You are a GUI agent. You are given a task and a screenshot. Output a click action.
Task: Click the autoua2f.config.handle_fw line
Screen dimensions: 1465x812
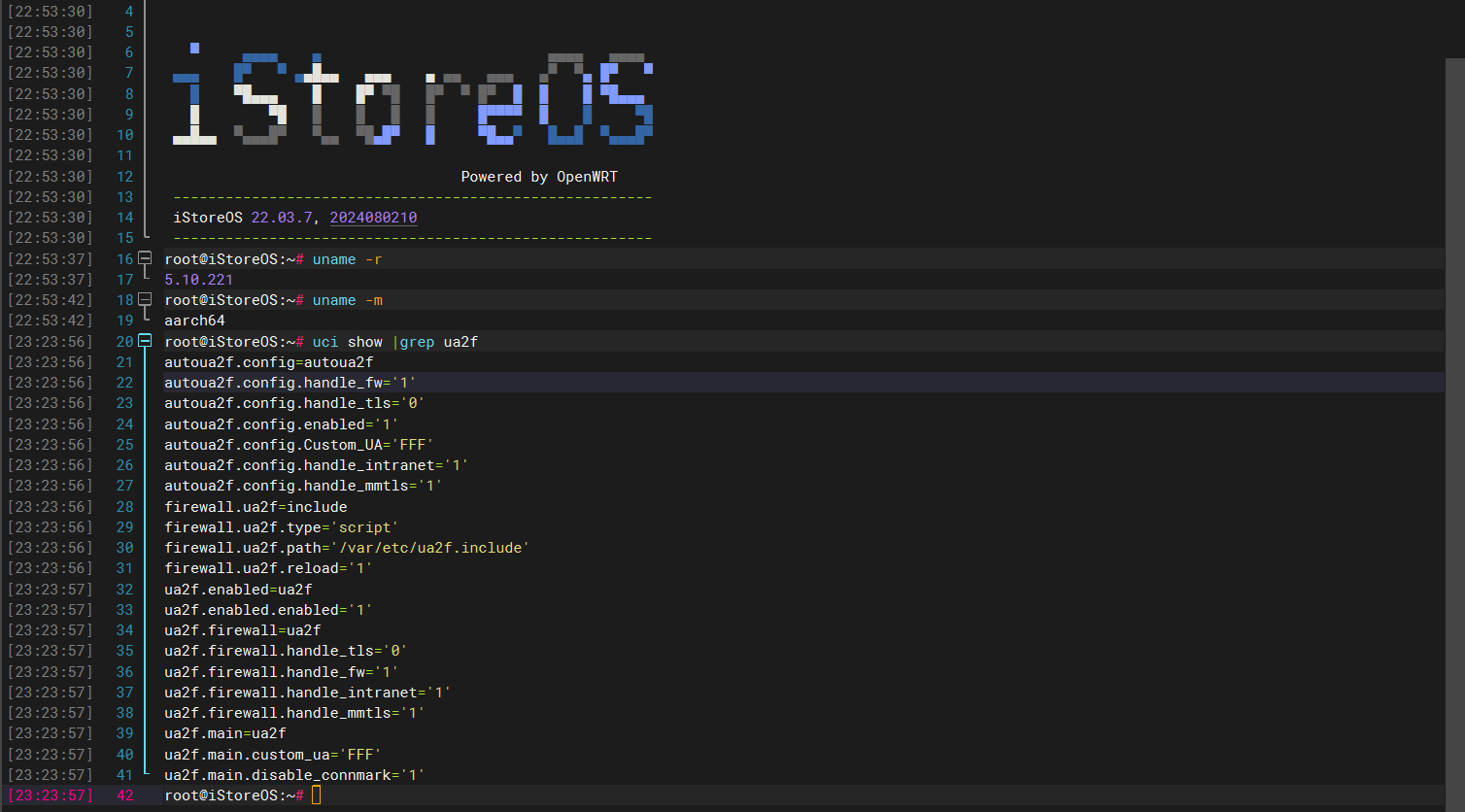pyautogui.click(x=290, y=383)
